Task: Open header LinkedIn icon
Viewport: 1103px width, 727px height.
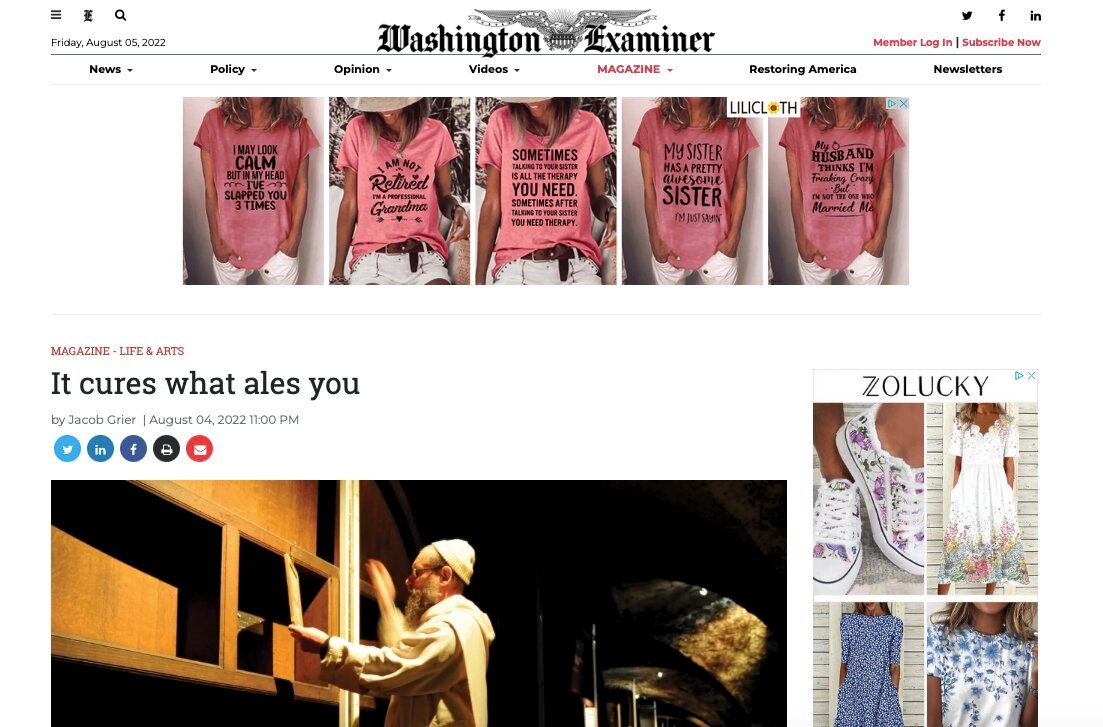Action: click(1035, 15)
